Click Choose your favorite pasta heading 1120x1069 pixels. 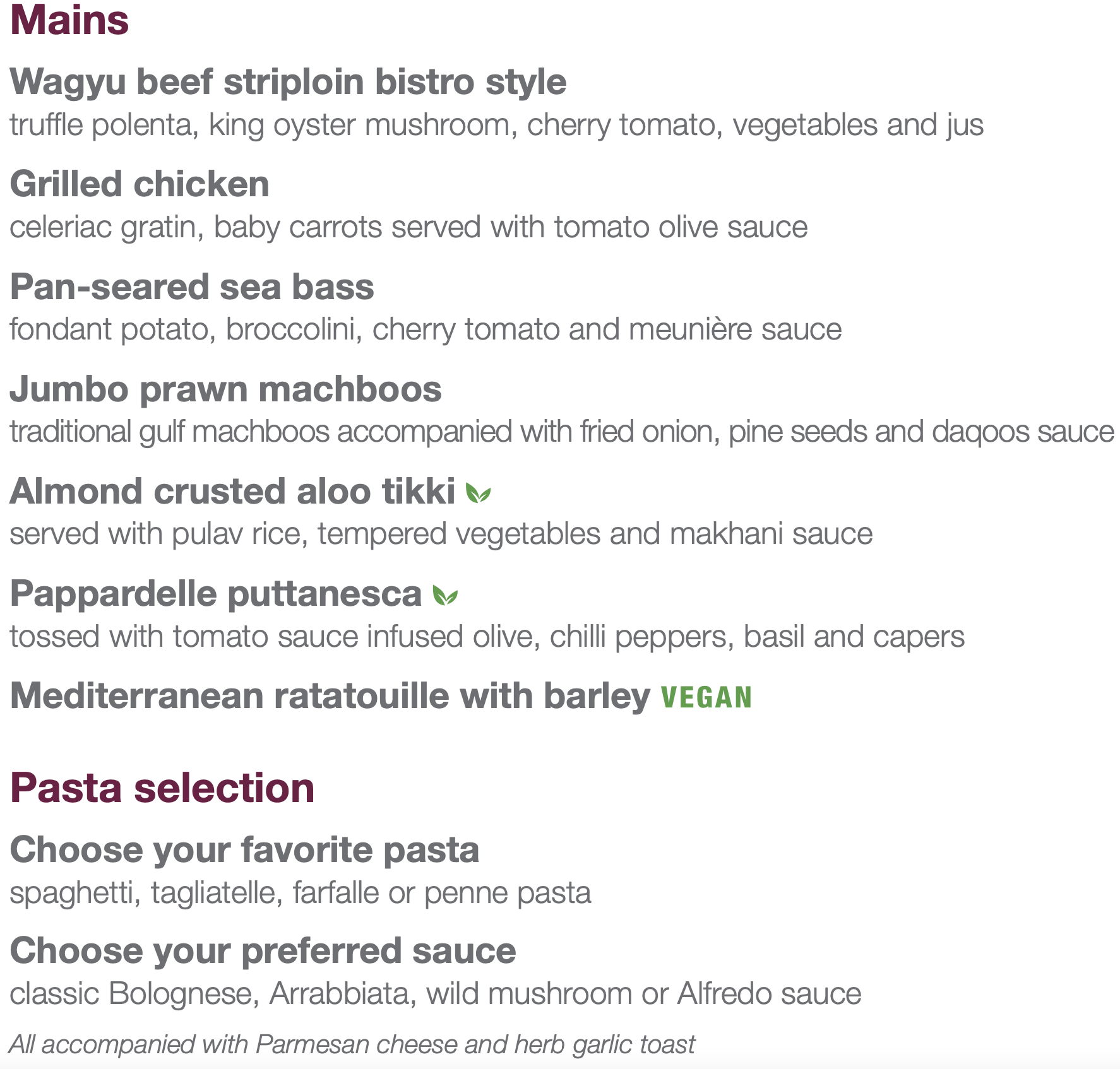pyautogui.click(x=244, y=849)
